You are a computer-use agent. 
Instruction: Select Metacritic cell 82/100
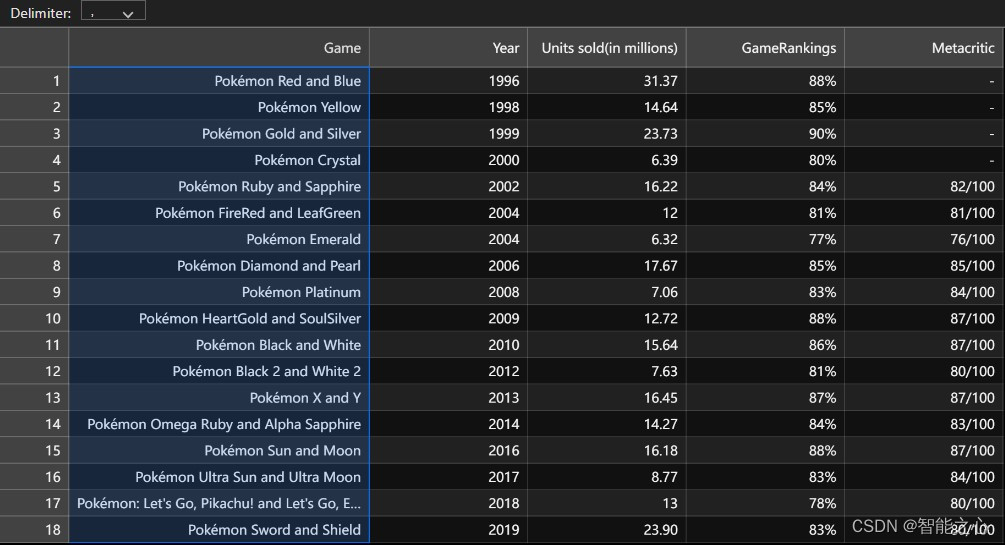click(x=924, y=186)
